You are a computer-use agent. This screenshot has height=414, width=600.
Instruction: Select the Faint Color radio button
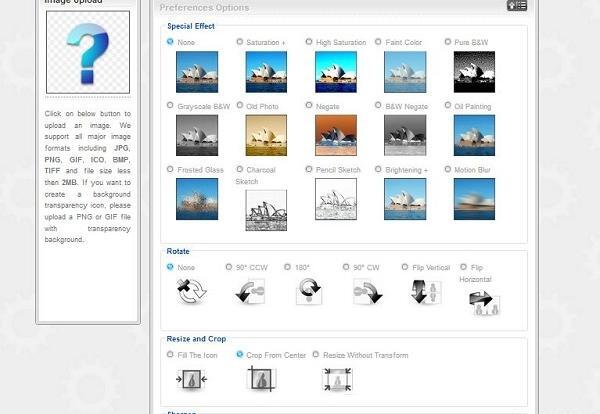pos(378,42)
